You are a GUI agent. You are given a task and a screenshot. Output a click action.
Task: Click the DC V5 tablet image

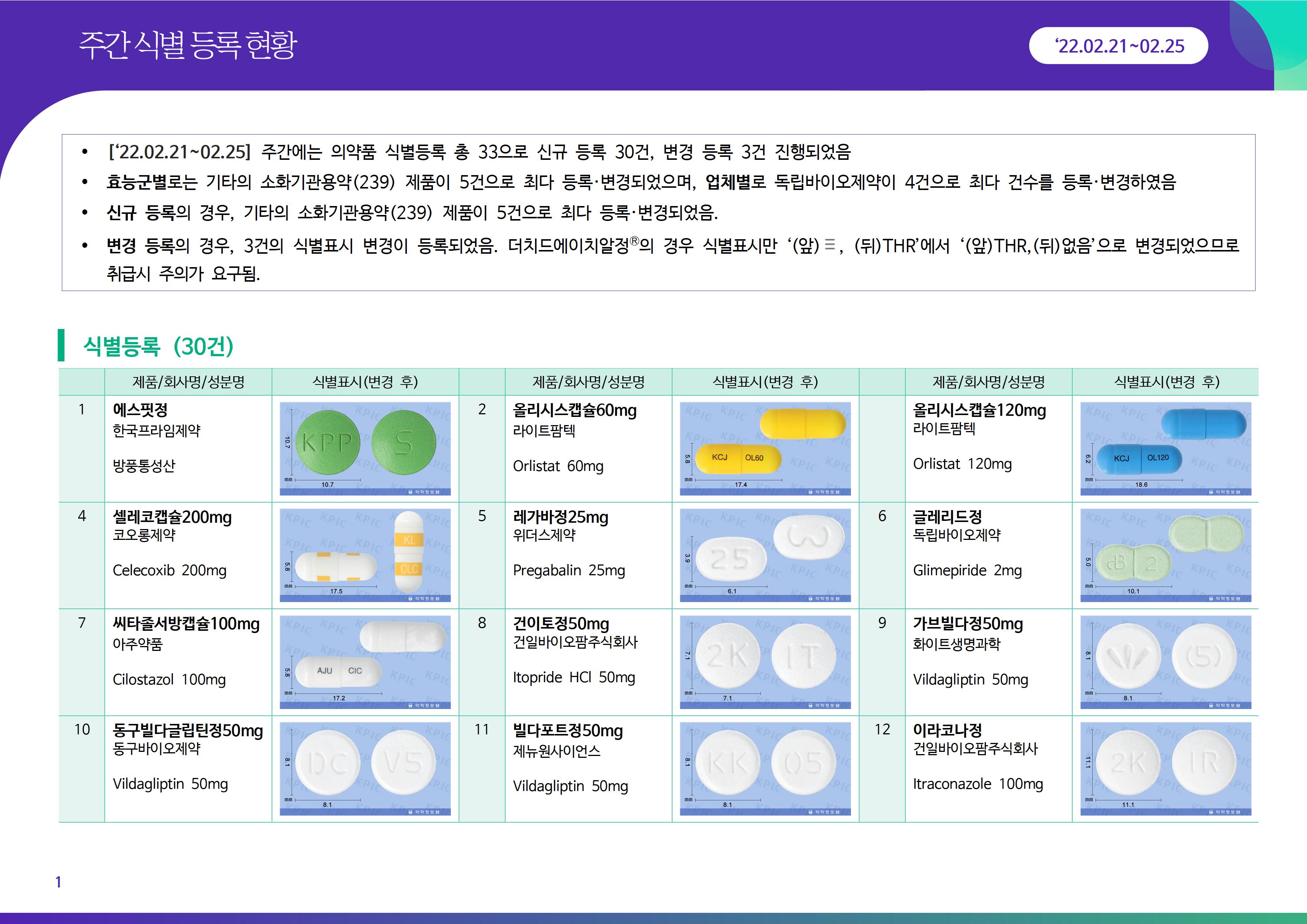coord(365,768)
